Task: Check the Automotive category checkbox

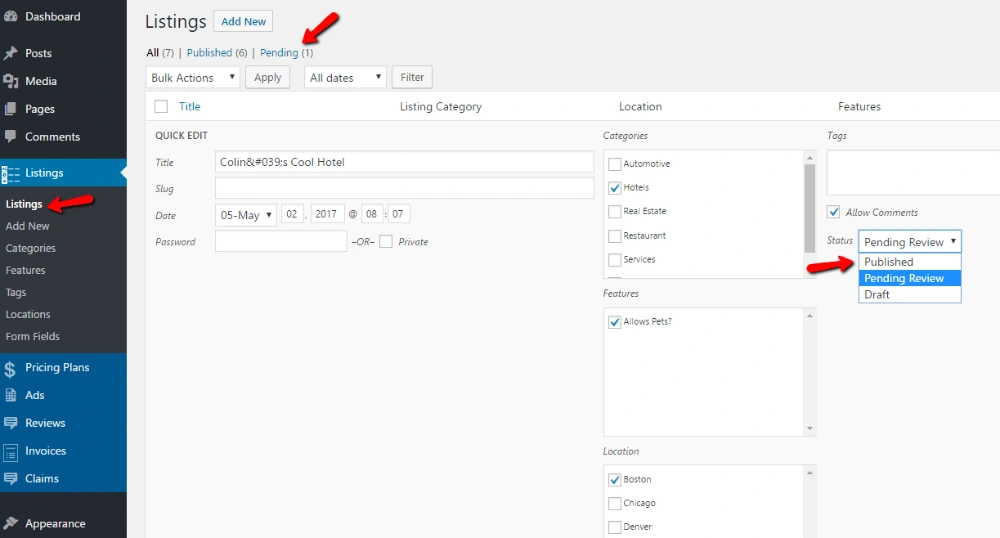Action: point(615,164)
